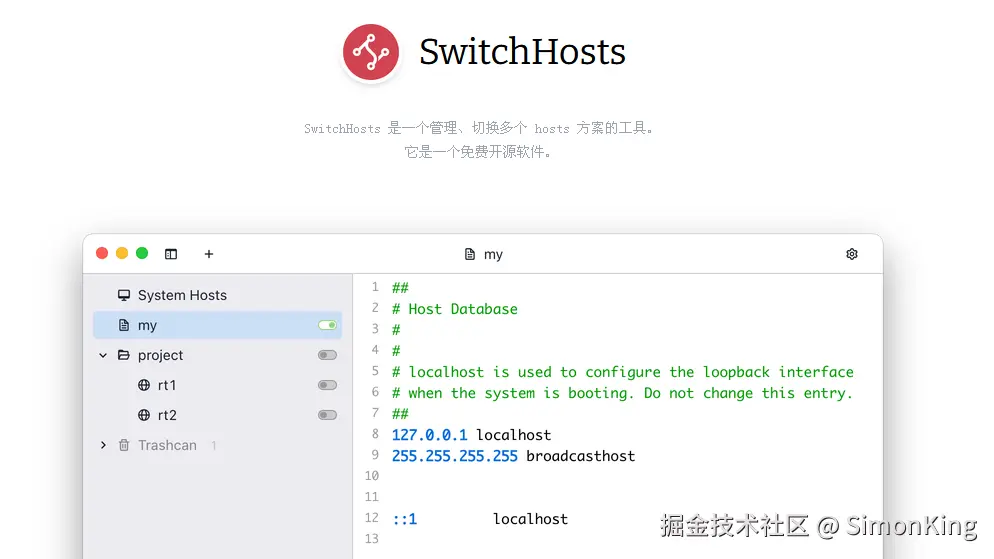Viewport: 994px width, 559px height.
Task: Click the globe icon next to rt2
Action: 144,415
